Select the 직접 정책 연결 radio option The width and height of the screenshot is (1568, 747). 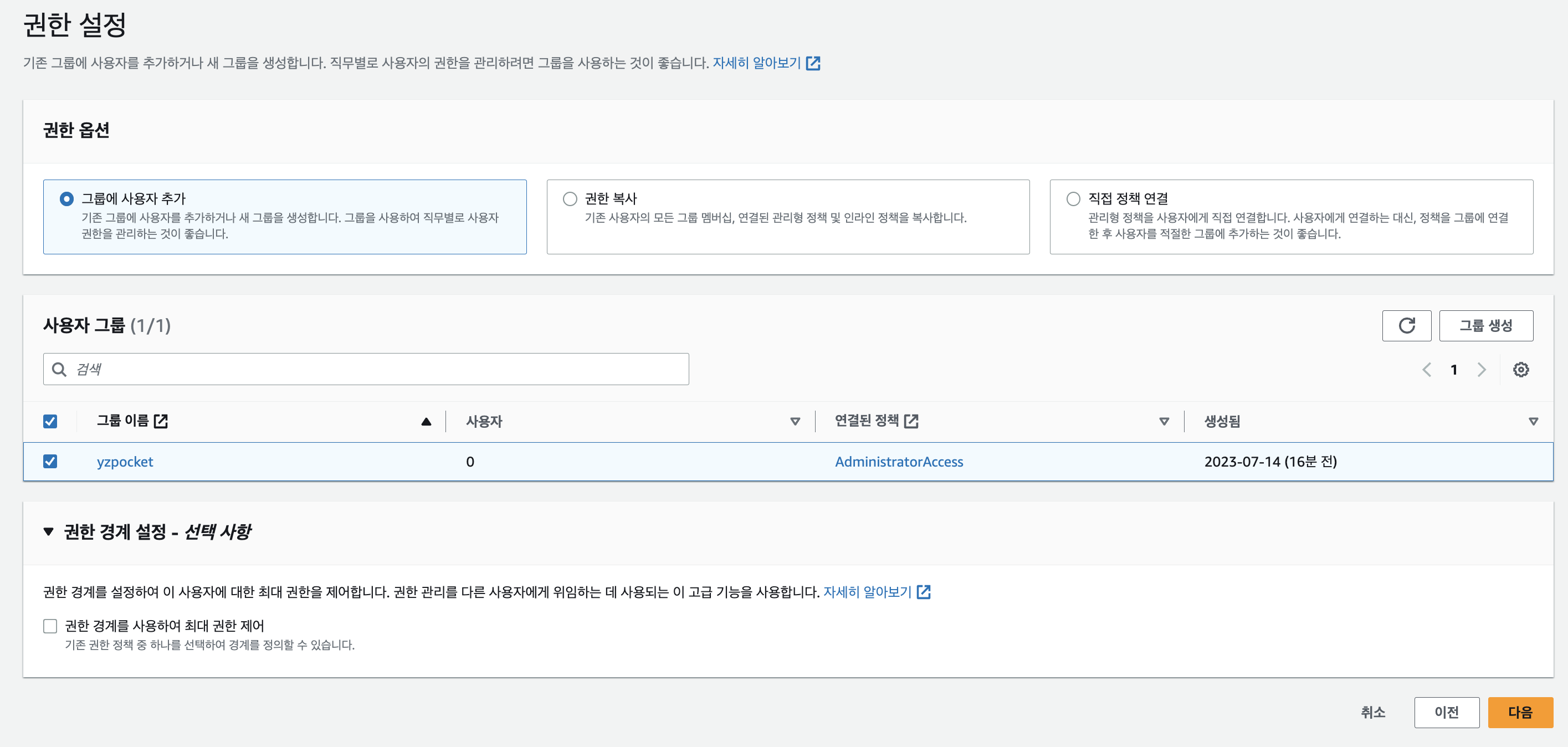click(x=1073, y=199)
